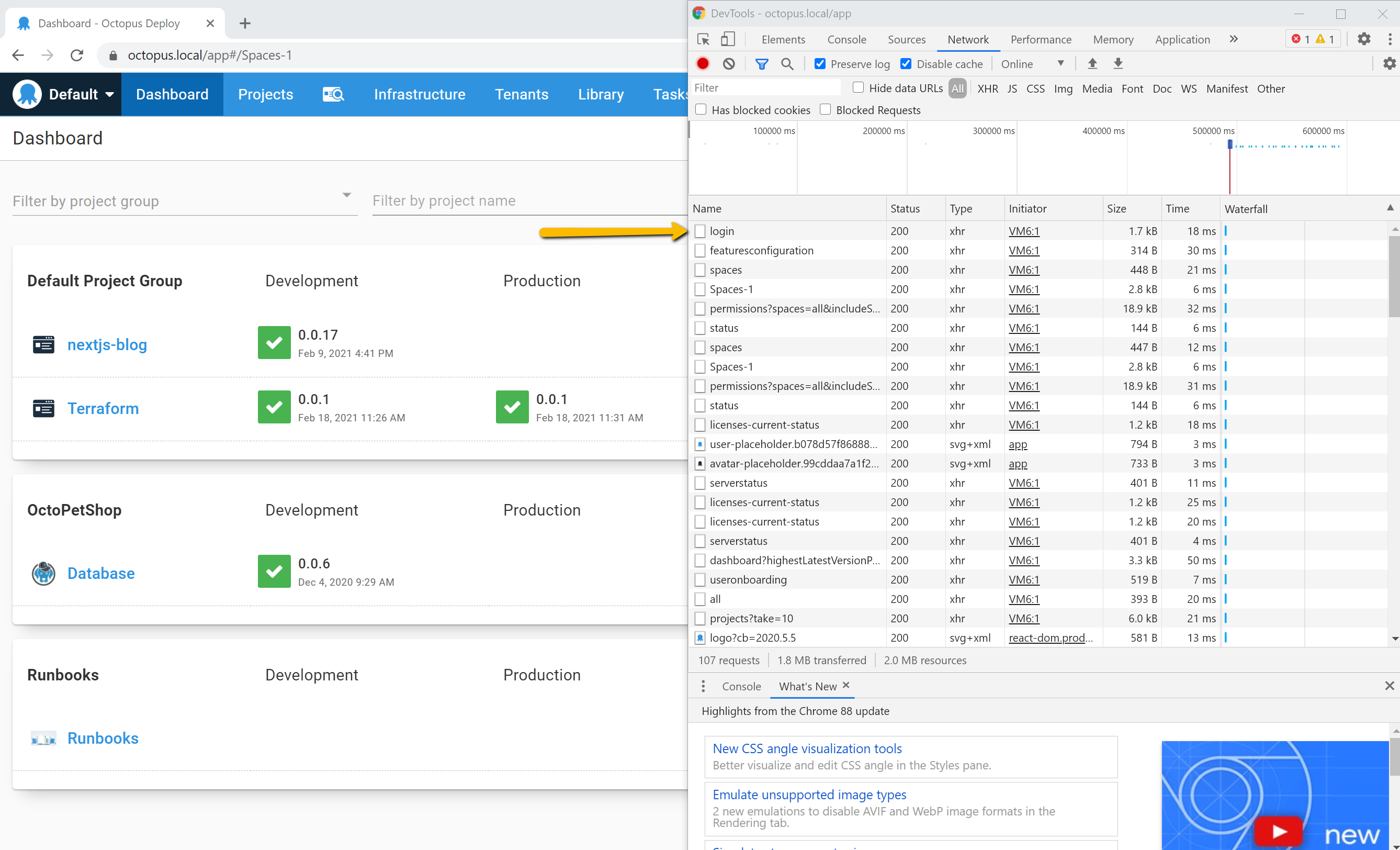Uncheck Disable cache checkbox

[906, 64]
